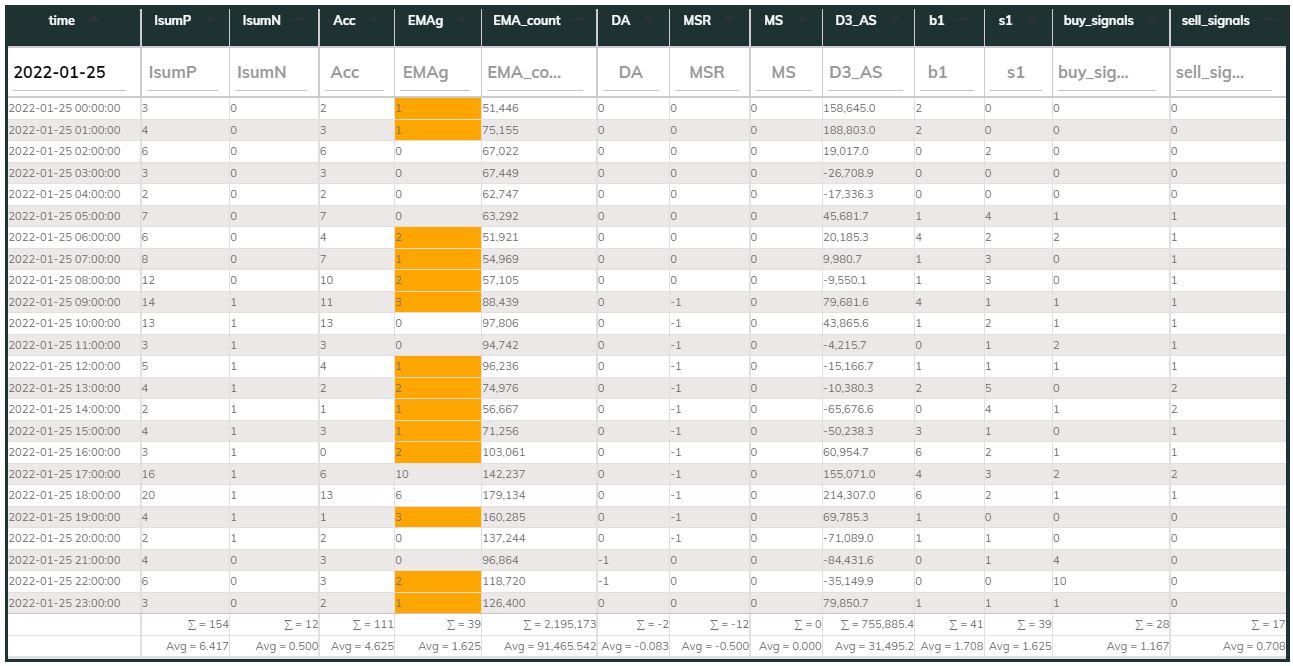
Task: Click the sort arrow beside b1 header
Action: 961,21
